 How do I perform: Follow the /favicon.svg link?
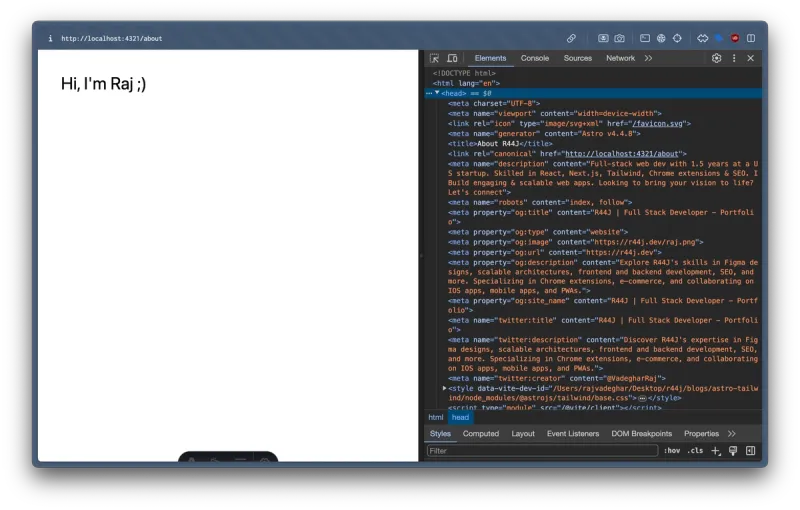[657, 123]
